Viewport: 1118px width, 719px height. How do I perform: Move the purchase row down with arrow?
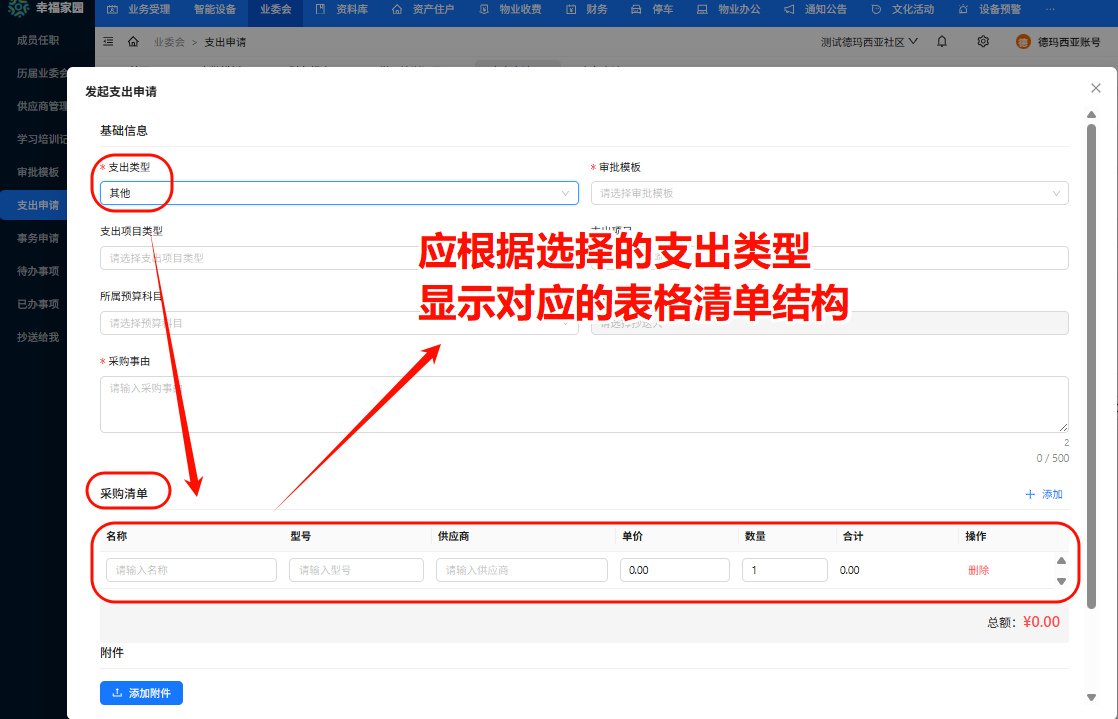pyautogui.click(x=1061, y=581)
